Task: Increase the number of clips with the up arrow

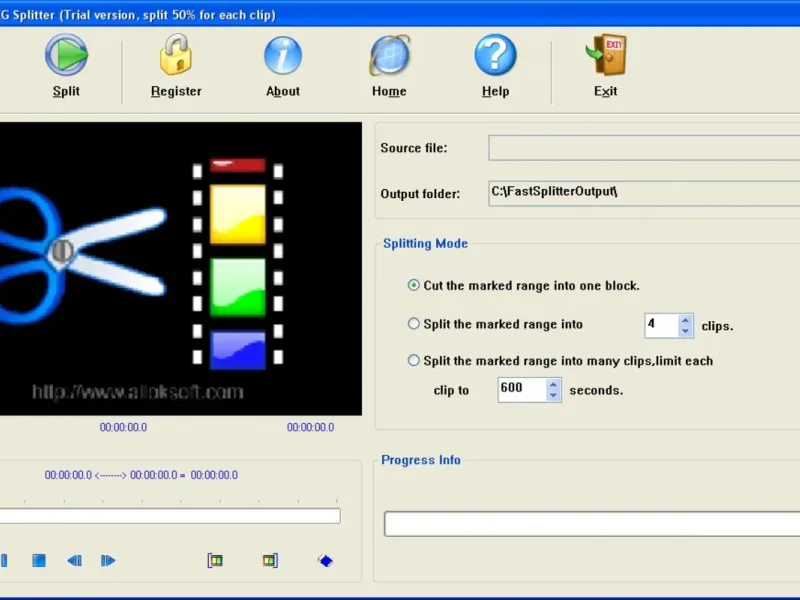Action: pyautogui.click(x=685, y=320)
